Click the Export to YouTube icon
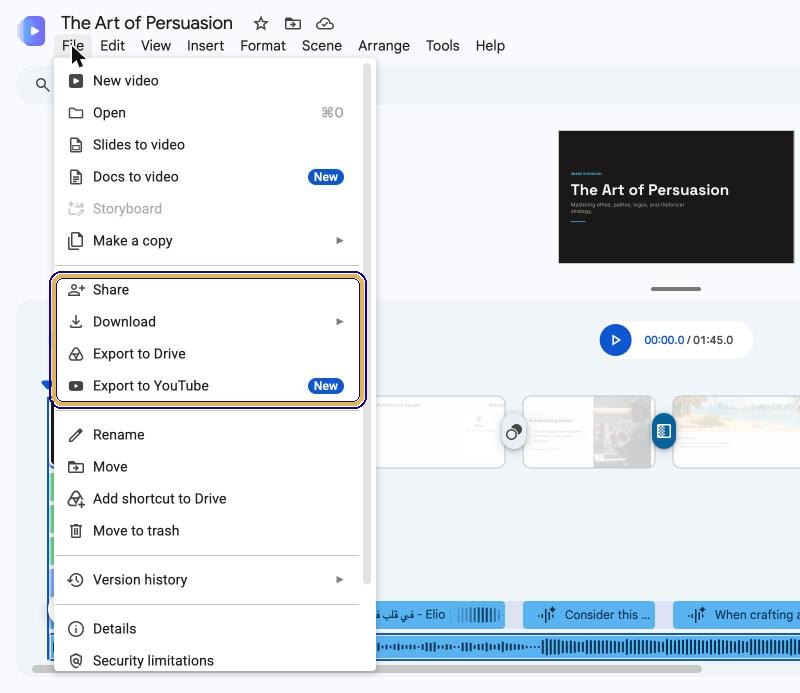 point(76,386)
